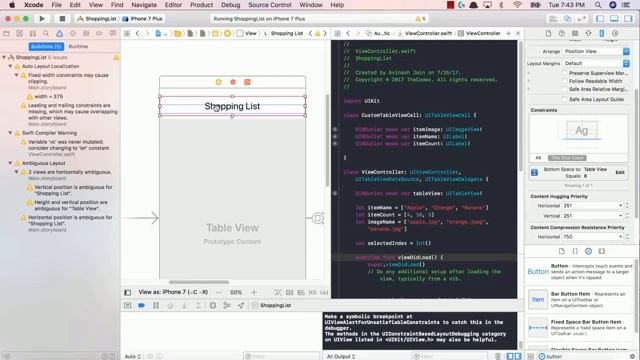Check Safe Area Relative Margins checkbox

click(564, 89)
